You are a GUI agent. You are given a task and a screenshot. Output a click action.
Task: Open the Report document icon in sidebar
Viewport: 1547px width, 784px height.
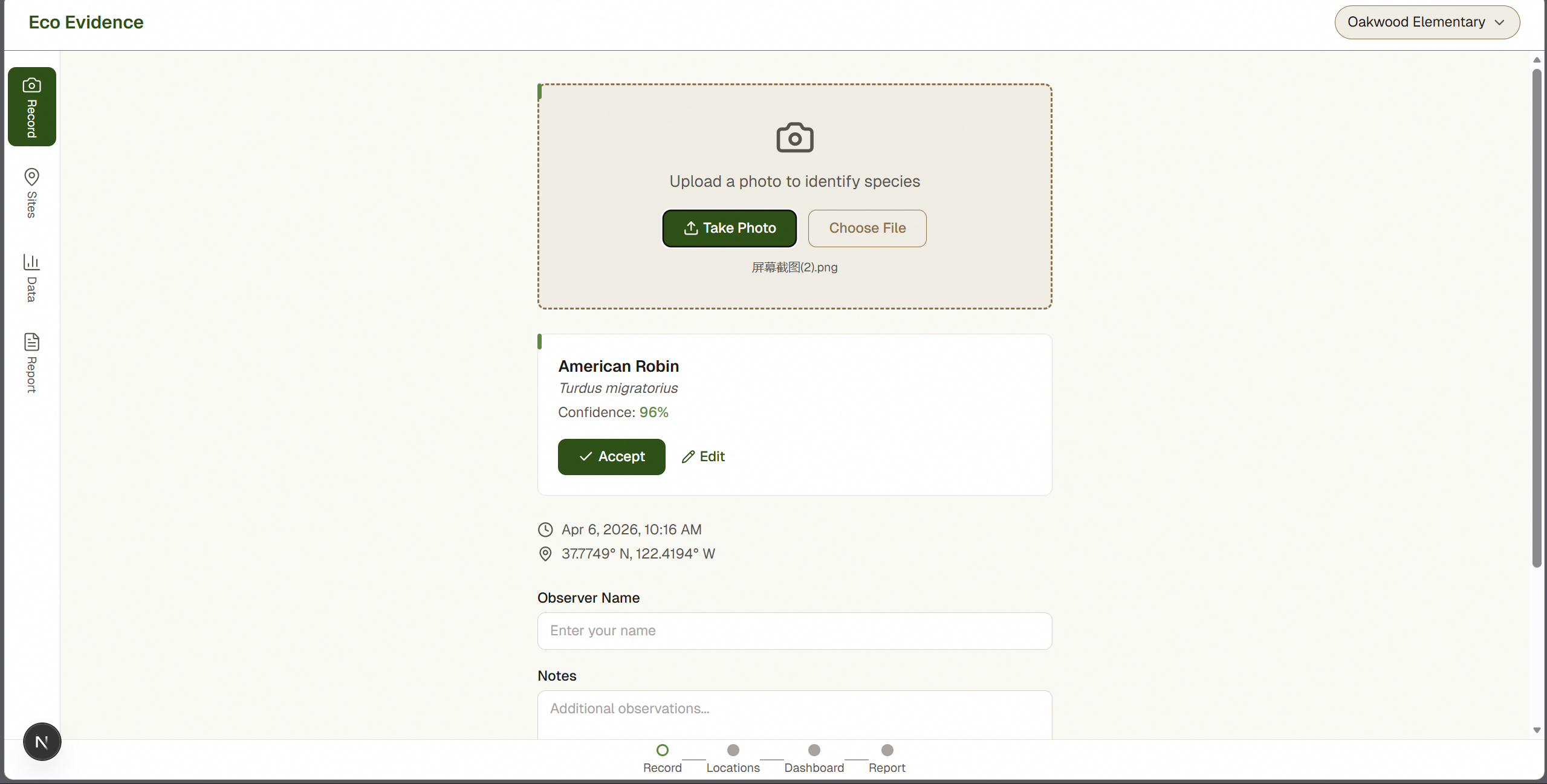pyautogui.click(x=31, y=342)
